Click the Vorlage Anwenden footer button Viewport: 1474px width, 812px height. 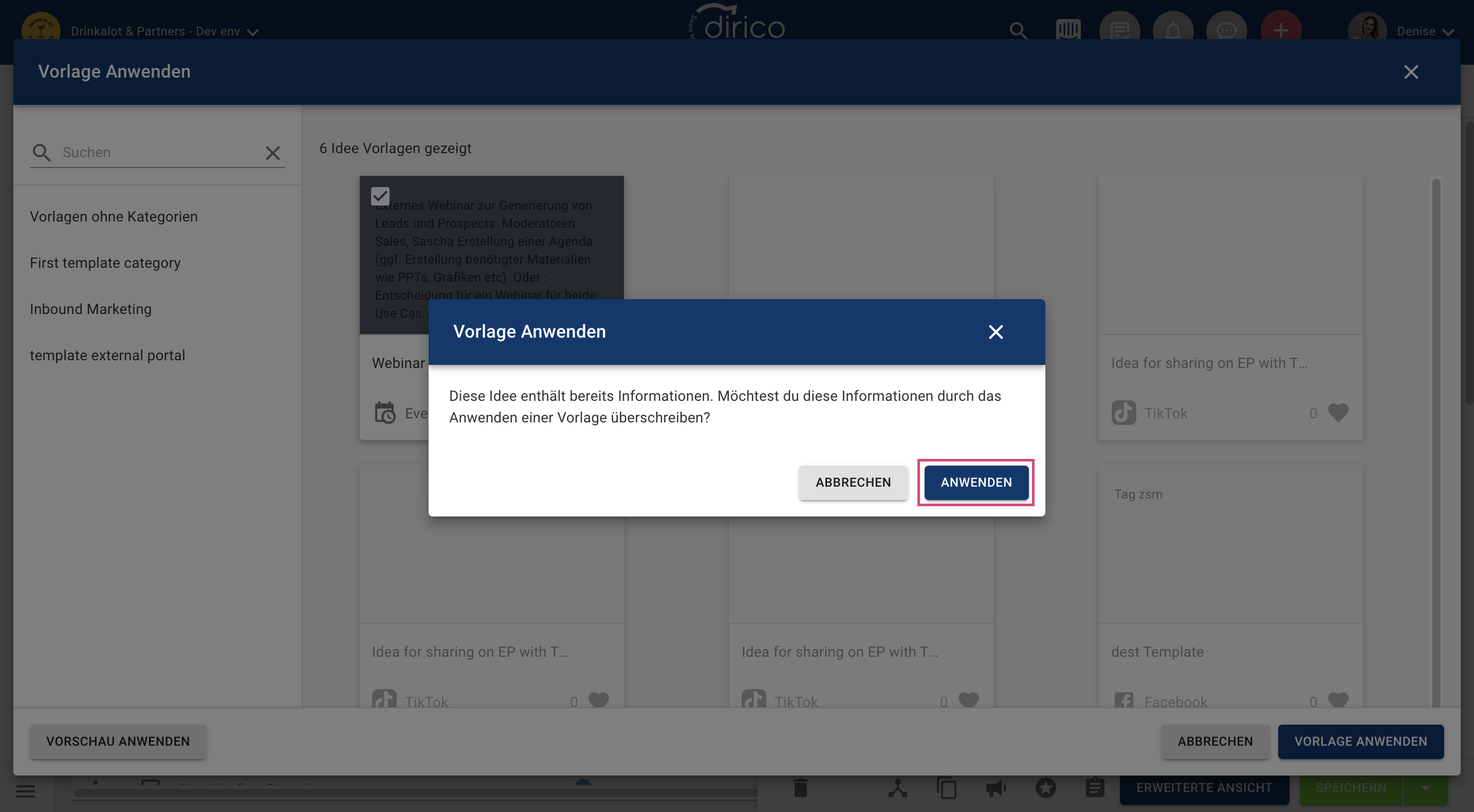1361,741
